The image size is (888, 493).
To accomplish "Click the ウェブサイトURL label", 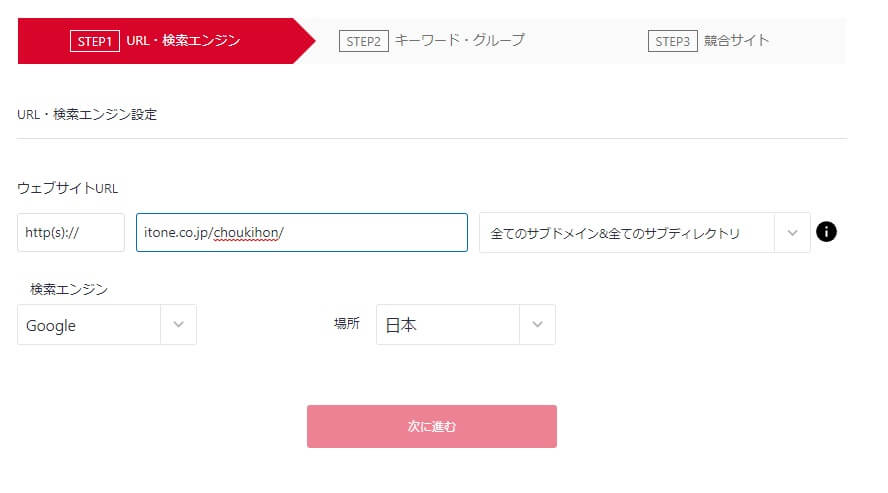I will [x=67, y=188].
